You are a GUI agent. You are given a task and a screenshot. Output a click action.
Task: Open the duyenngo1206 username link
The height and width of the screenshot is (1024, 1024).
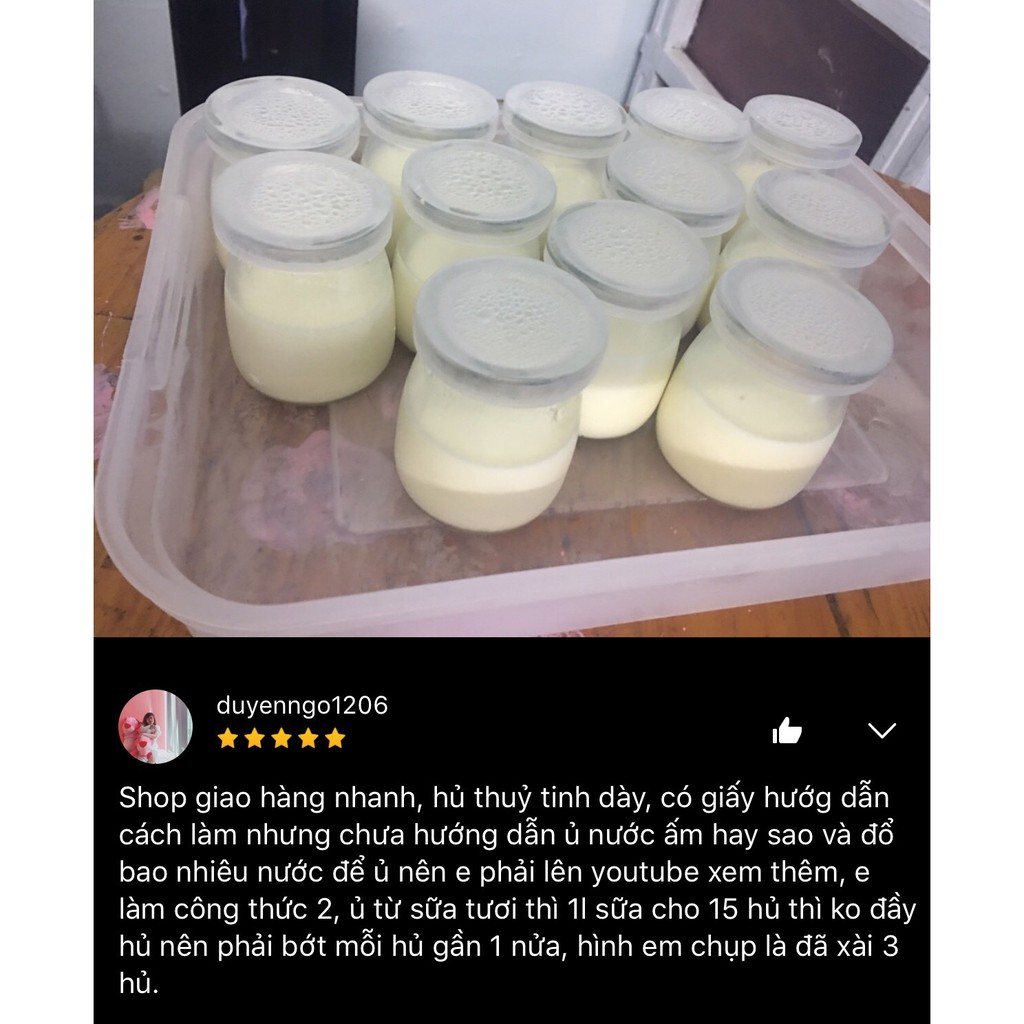coord(302,705)
